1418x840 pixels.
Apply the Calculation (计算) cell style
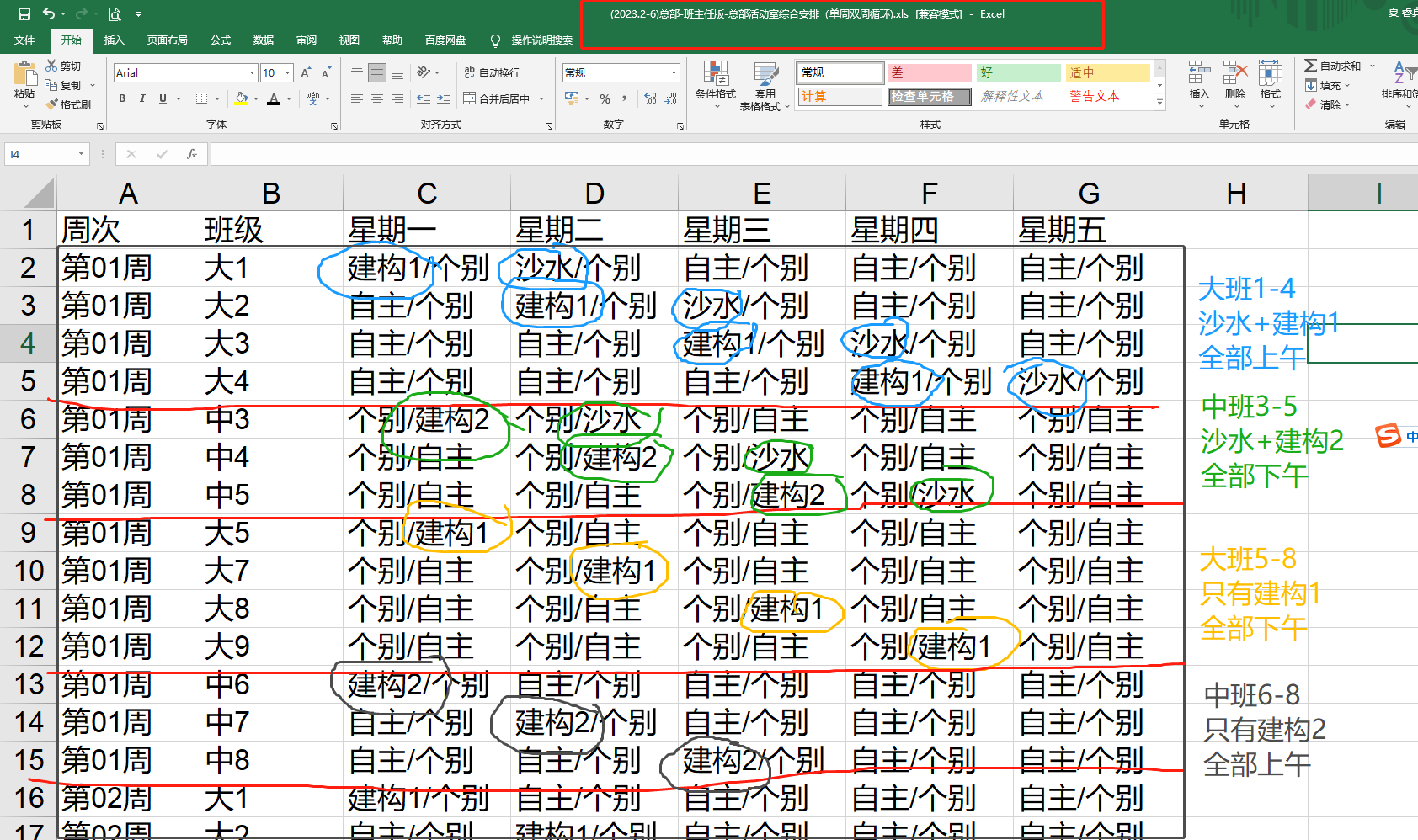point(840,97)
